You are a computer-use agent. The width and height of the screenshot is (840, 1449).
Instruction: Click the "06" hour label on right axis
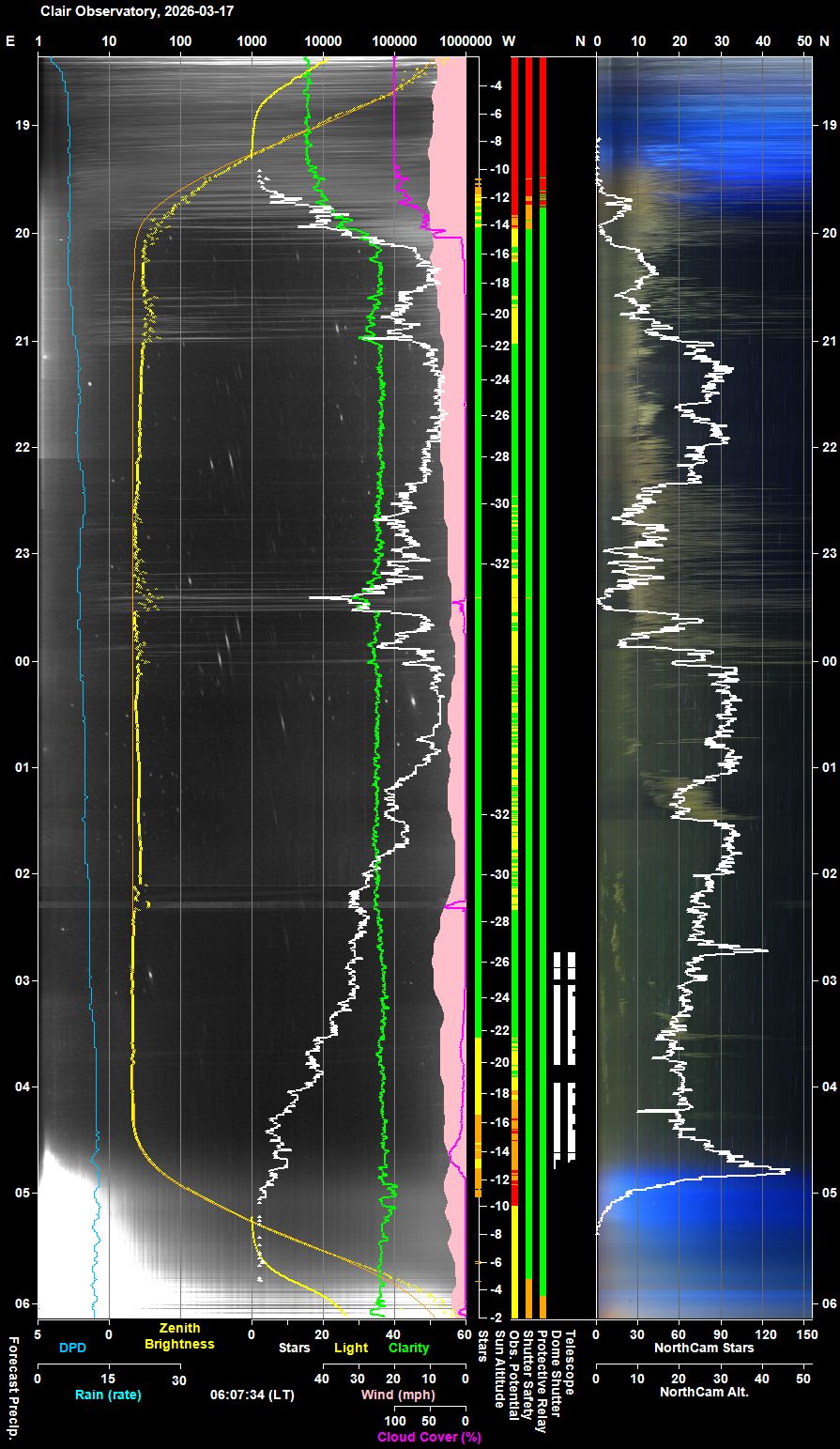point(830,1303)
